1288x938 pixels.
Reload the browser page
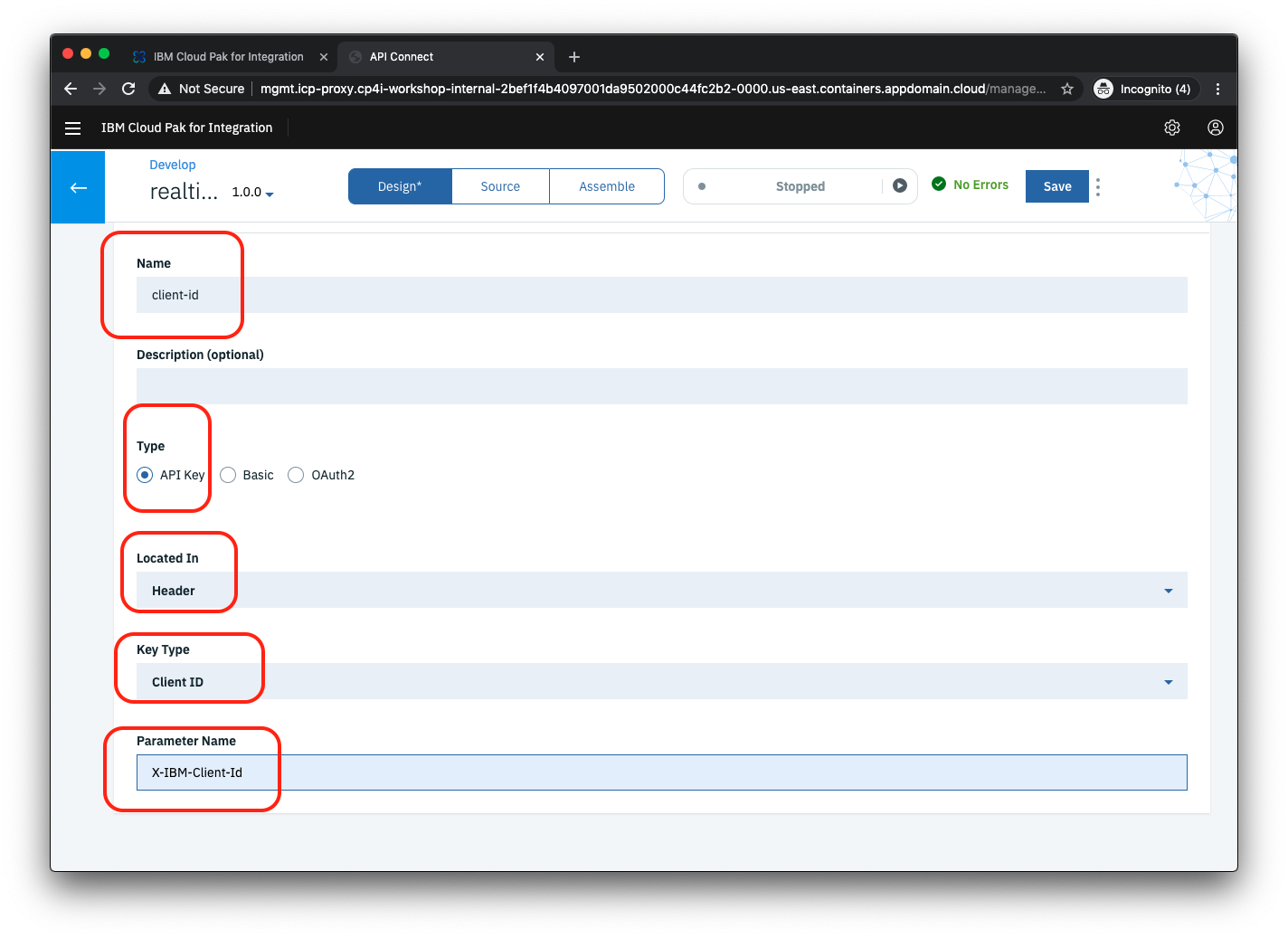pos(128,89)
